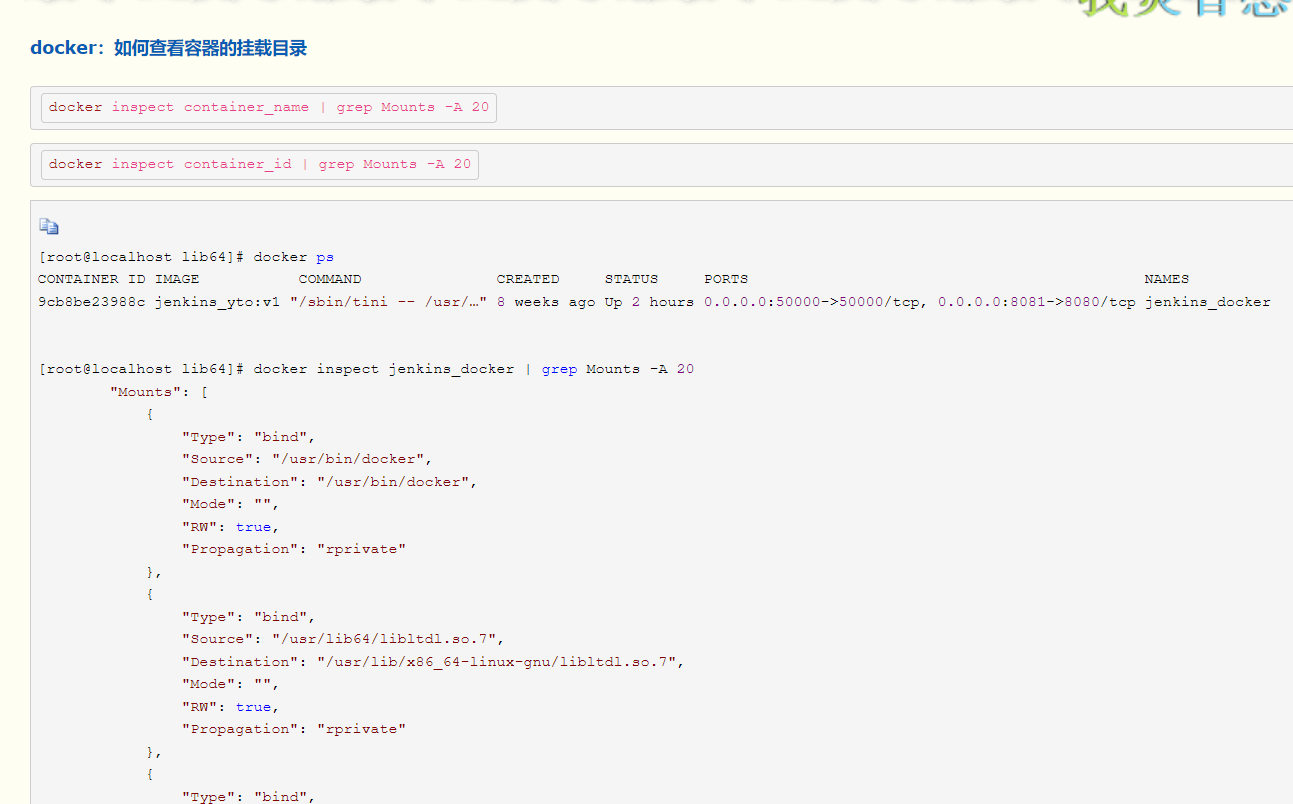Viewport: 1293px width, 804px height.
Task: Open the article title link about docker mounts
Action: click(168, 48)
